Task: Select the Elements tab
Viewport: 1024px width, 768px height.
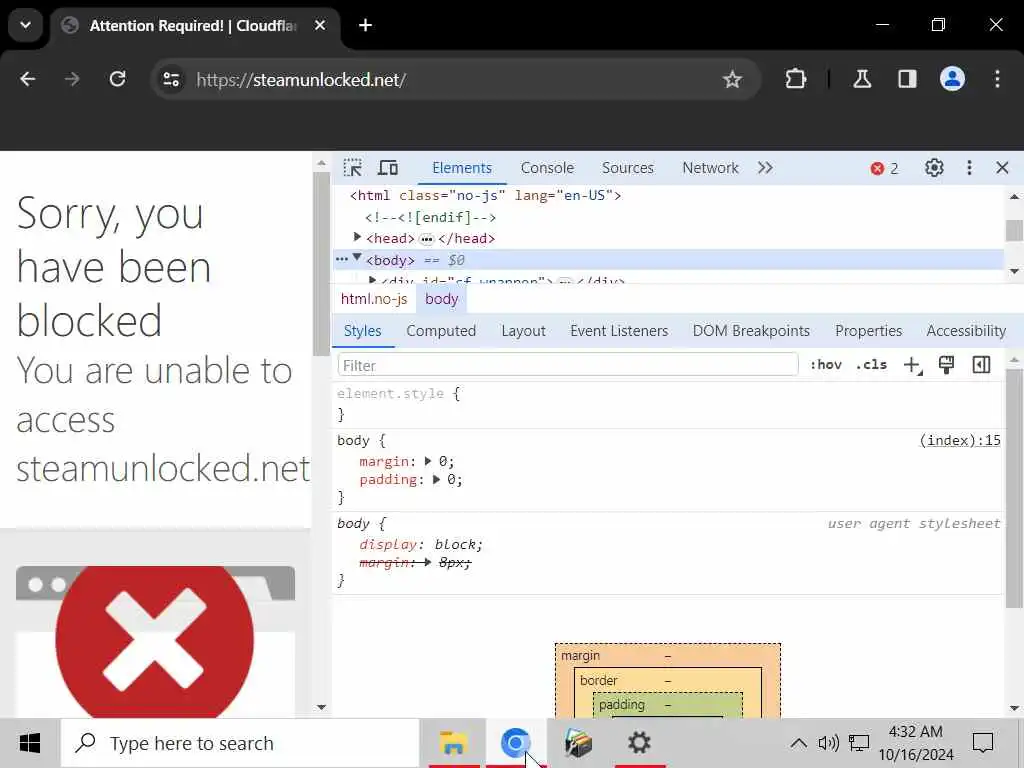Action: pyautogui.click(x=462, y=168)
